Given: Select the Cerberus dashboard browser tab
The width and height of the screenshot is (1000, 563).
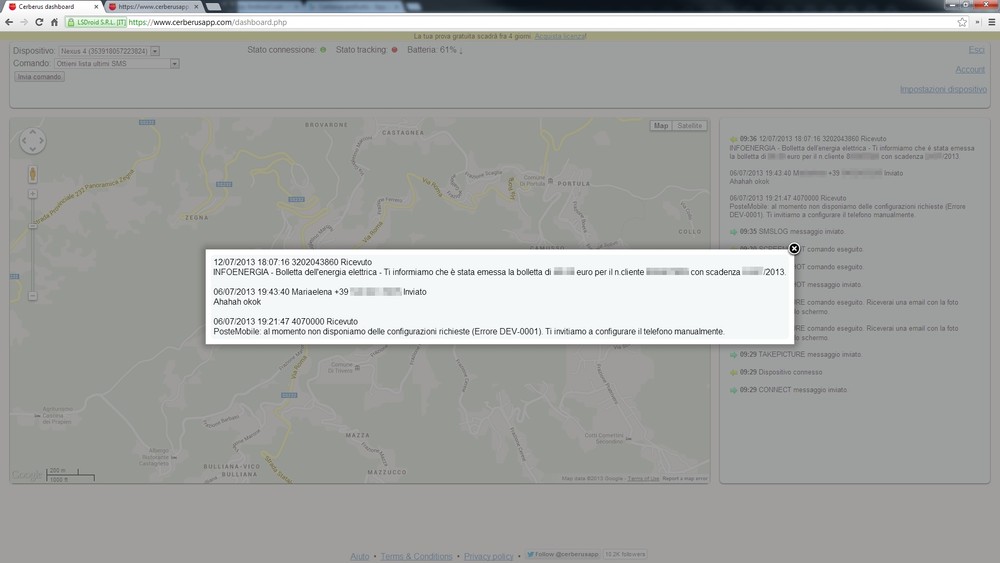Looking at the screenshot, I should coord(52,6).
